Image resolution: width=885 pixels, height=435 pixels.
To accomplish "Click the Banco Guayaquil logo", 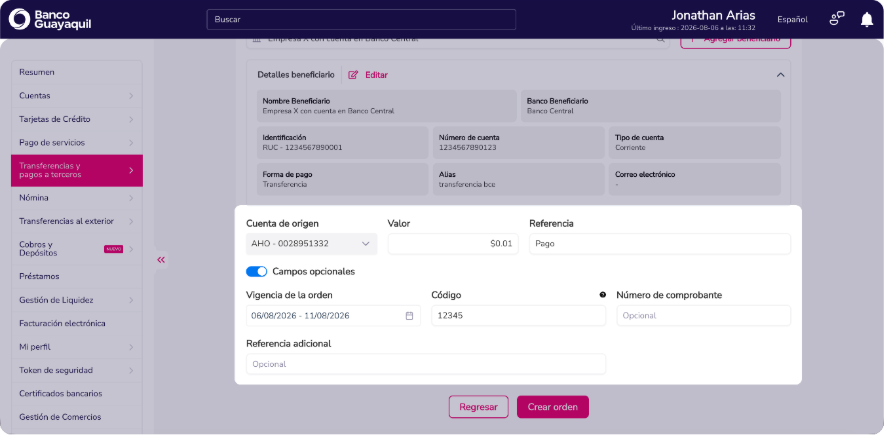I will coord(50,19).
